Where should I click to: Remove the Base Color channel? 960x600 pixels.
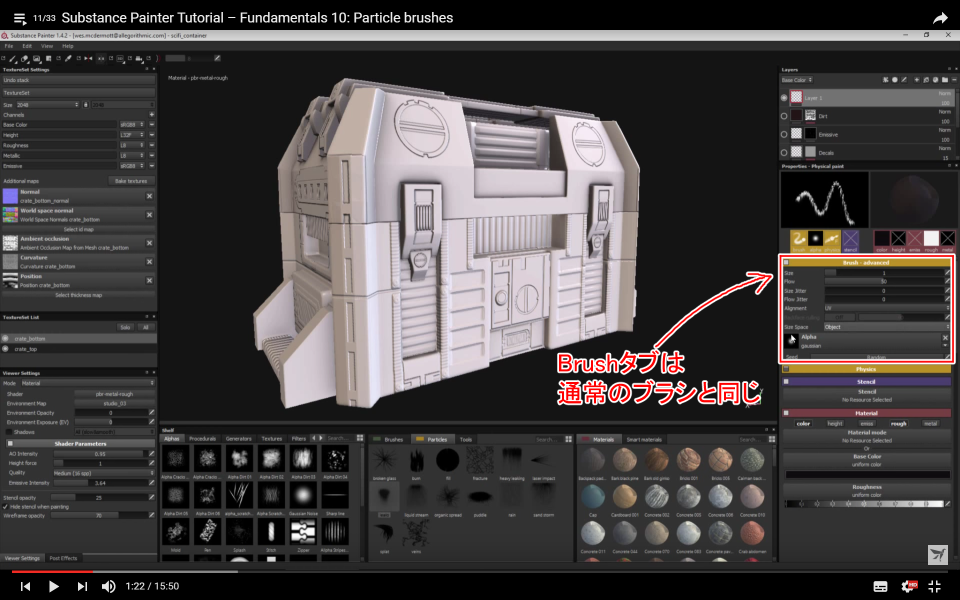[152, 125]
